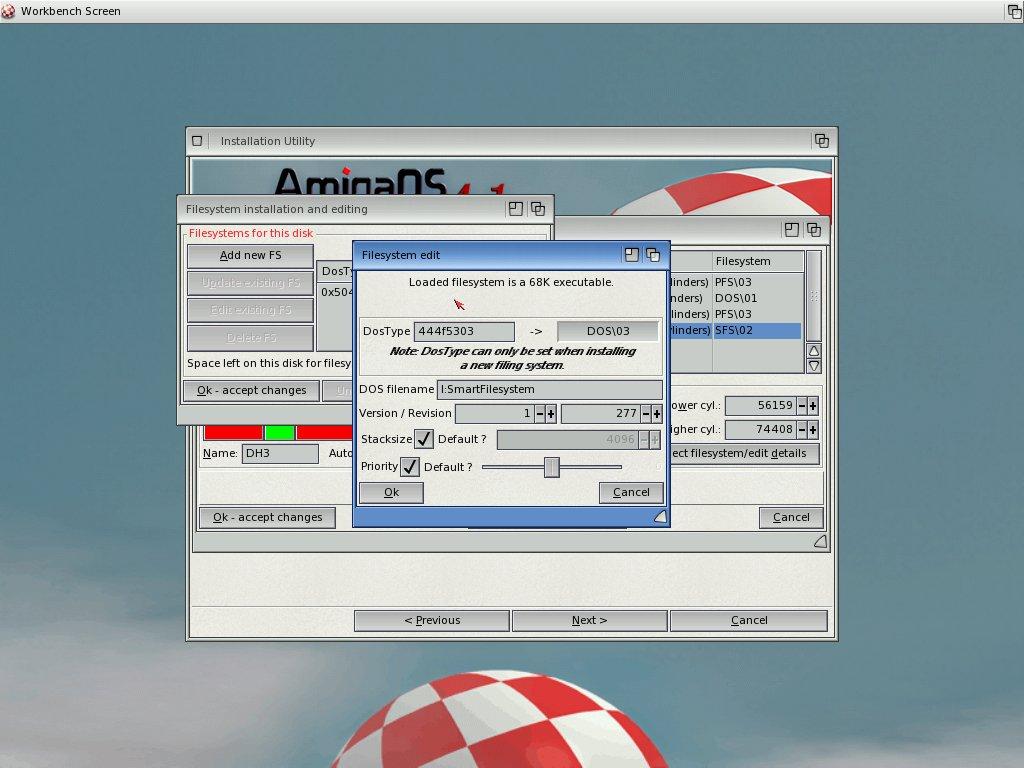Click the DOS filename field
This screenshot has height=768, width=1024.
point(549,389)
